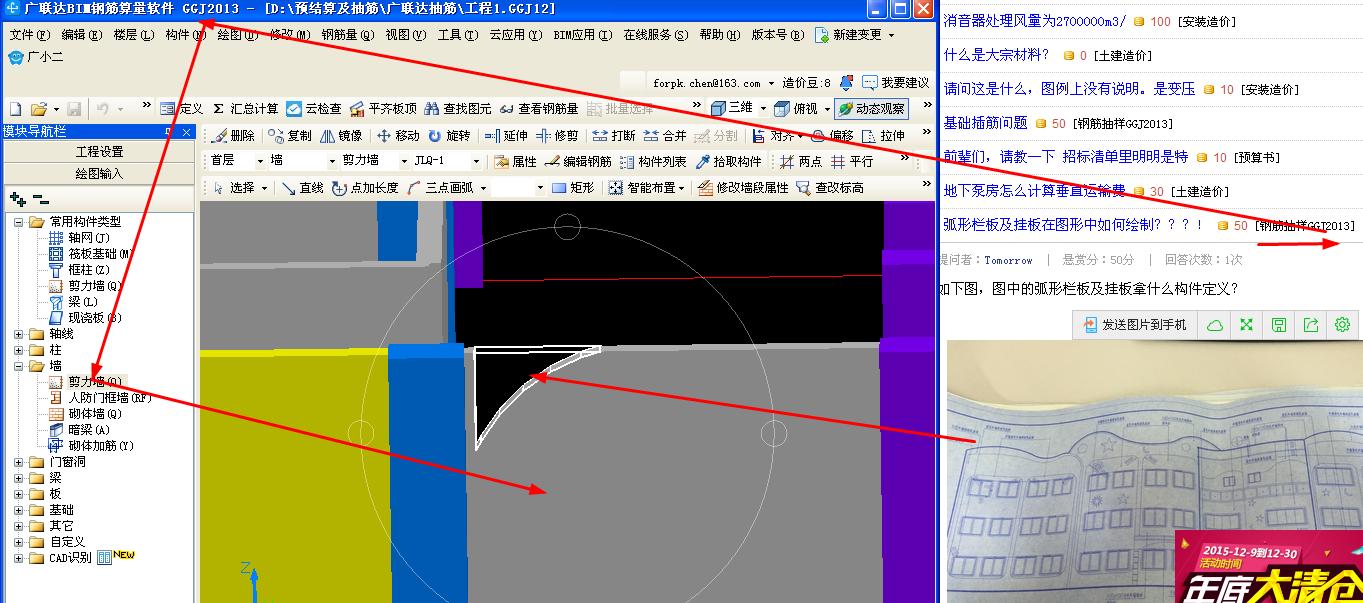Image resolution: width=1363 pixels, height=603 pixels.
Task: Open the 钢筋量(Q) menu
Action: tap(348, 35)
